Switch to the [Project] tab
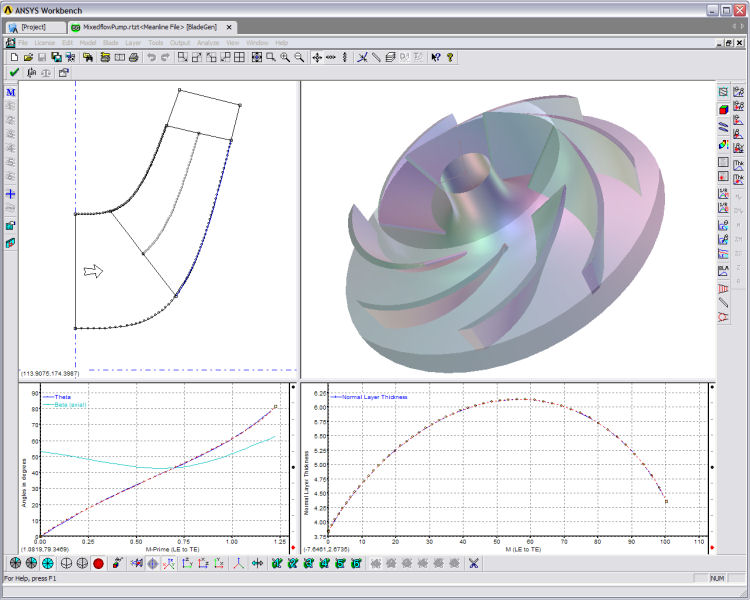The width and height of the screenshot is (750, 600). point(34,27)
